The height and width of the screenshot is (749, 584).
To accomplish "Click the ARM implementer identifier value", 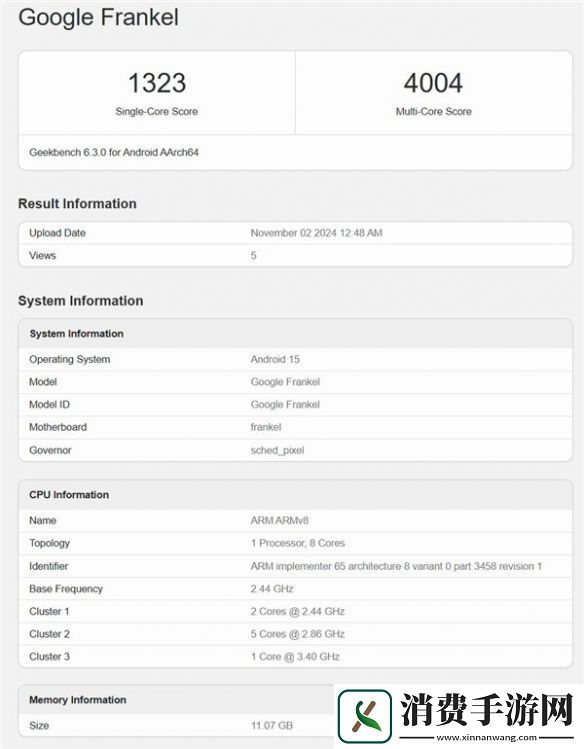I will (x=396, y=566).
